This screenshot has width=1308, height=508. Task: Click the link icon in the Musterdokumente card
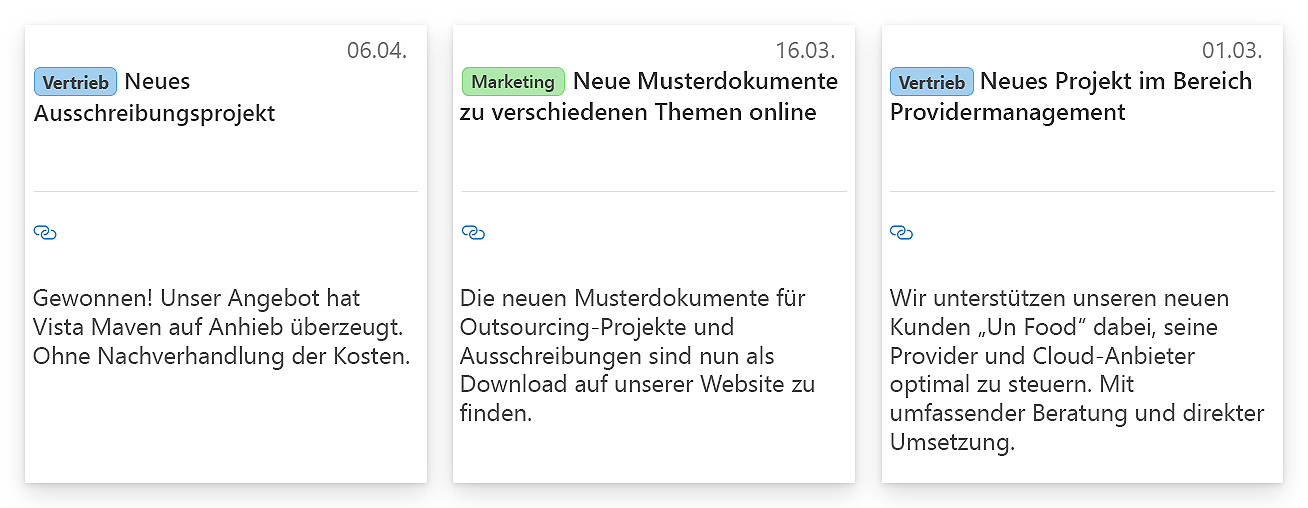(473, 233)
